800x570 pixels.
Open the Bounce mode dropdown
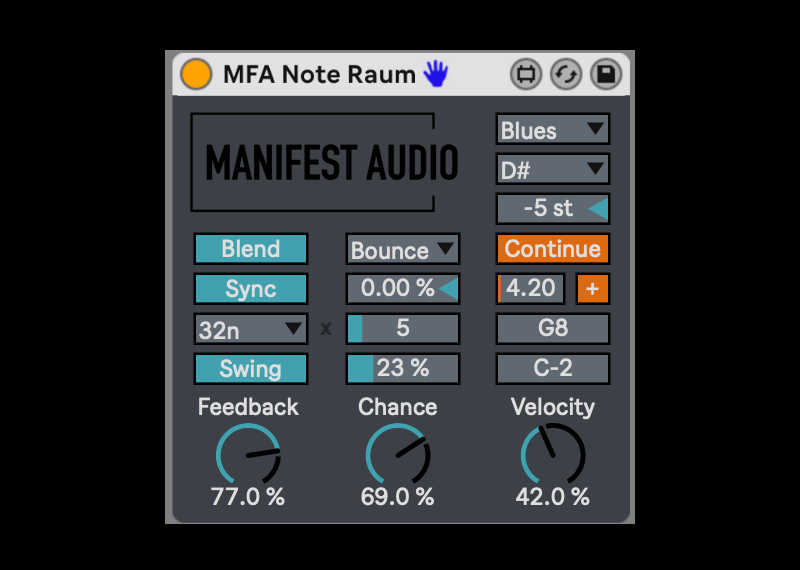[402, 249]
